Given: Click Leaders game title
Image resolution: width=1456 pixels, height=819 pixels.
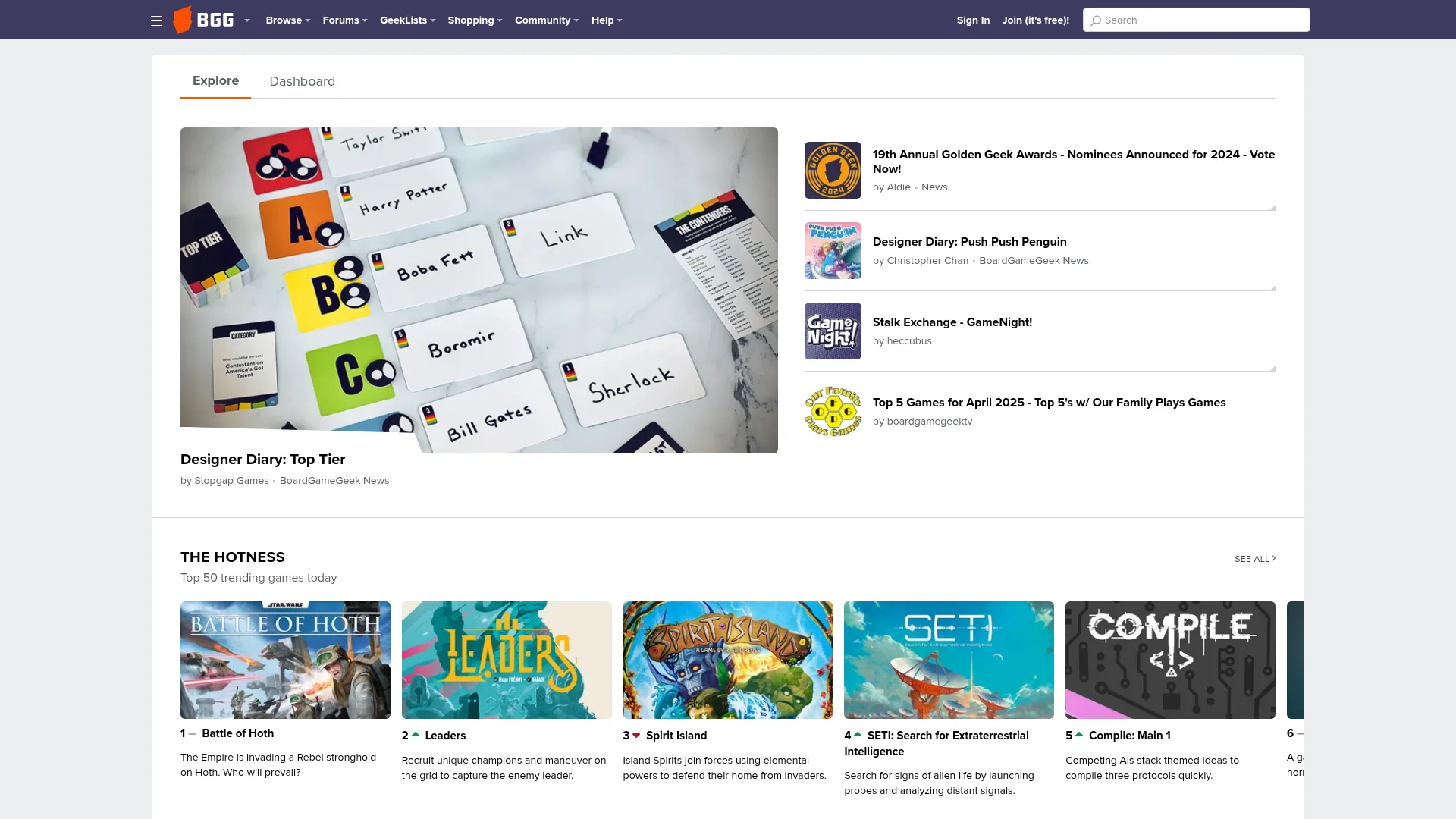Looking at the screenshot, I should 445,736.
